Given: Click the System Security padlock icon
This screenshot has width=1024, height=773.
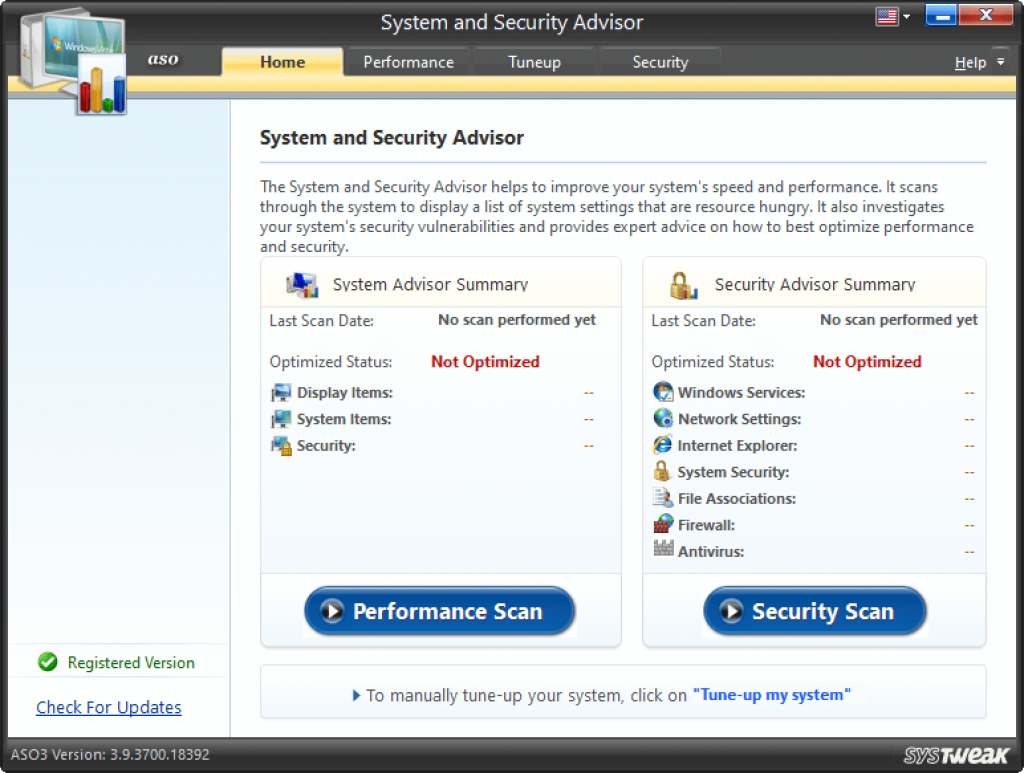Looking at the screenshot, I should click(x=662, y=471).
